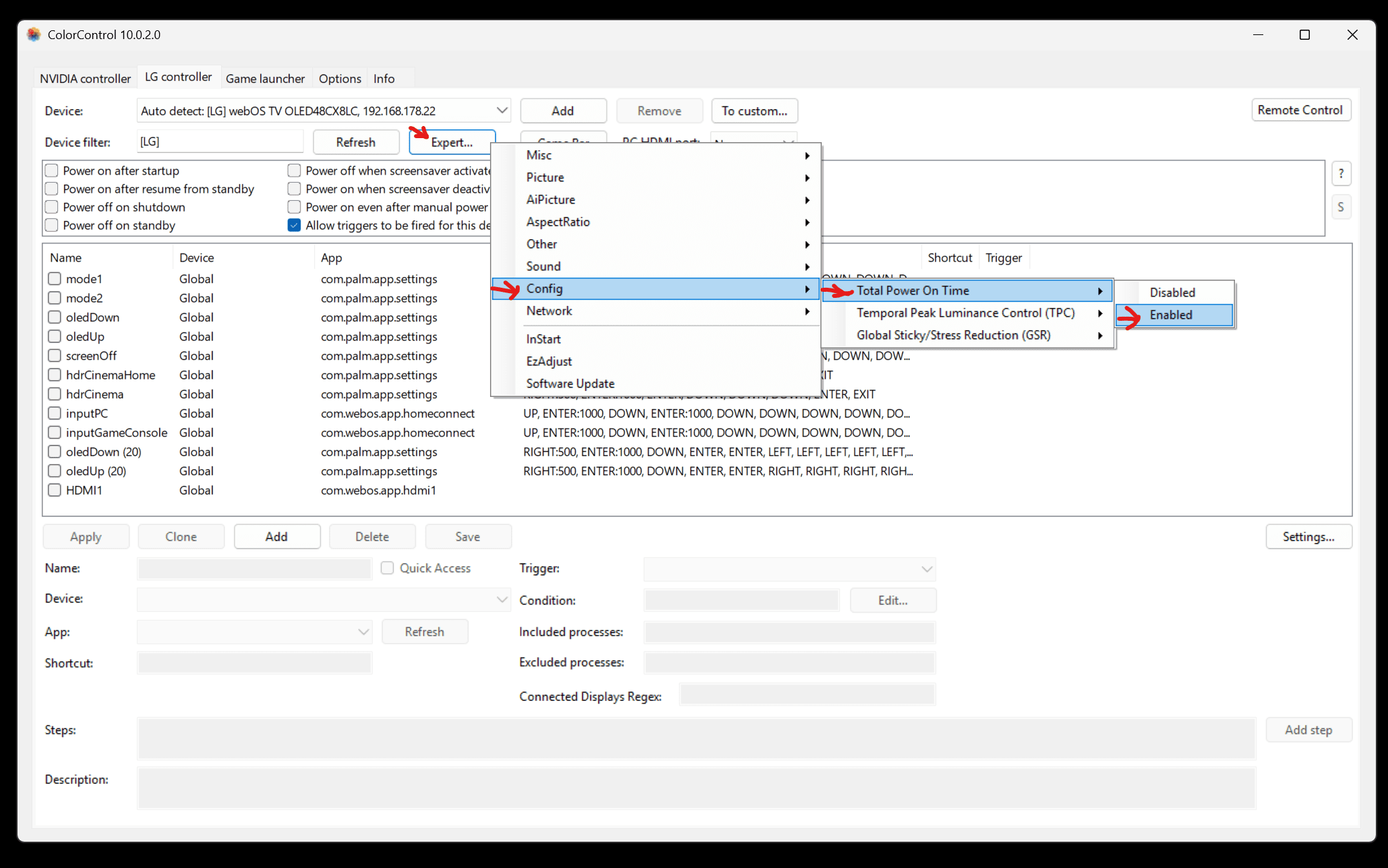Check the HDMI1 preset checkbox
Image resolution: width=1388 pixels, height=868 pixels.
point(55,490)
